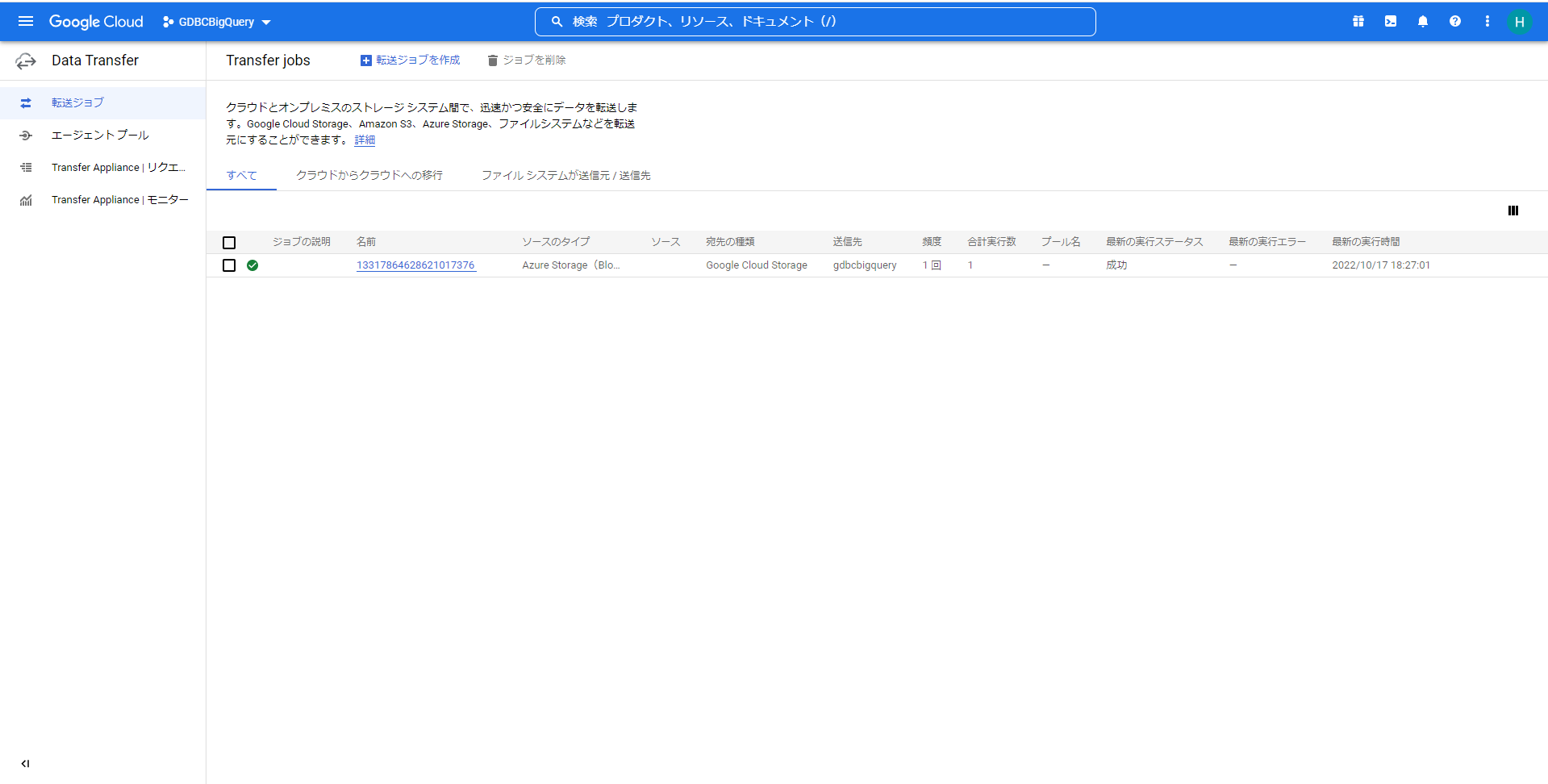Open the three-dot settings menu
The image size is (1548, 784).
pyautogui.click(x=1487, y=22)
